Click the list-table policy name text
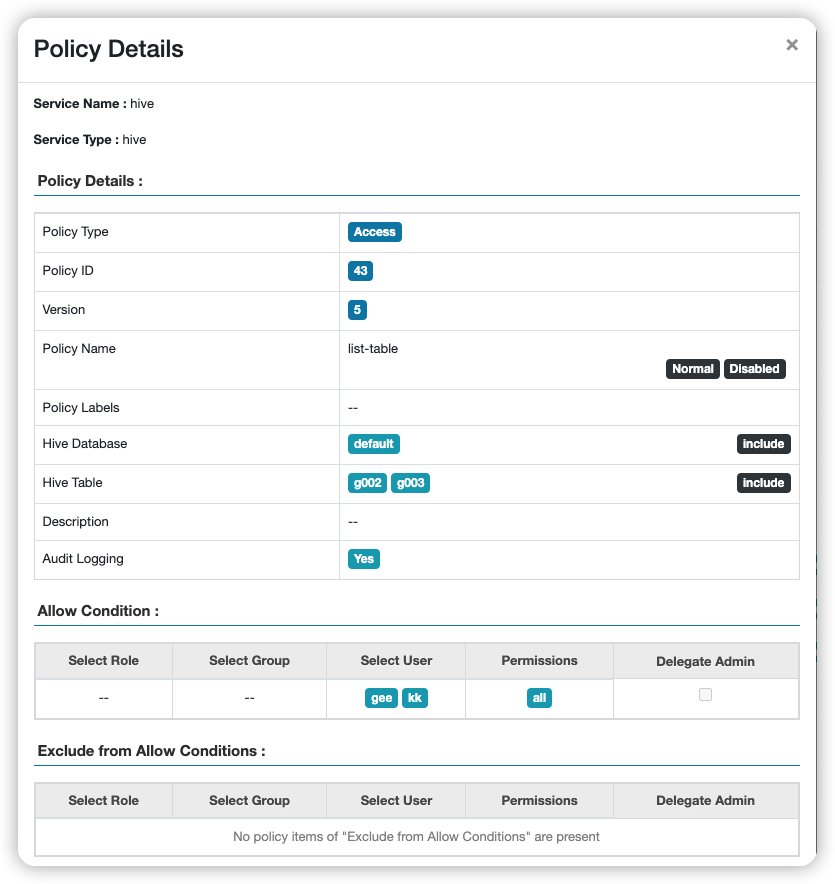Viewport: 835px width, 884px height. pyautogui.click(x=370, y=349)
